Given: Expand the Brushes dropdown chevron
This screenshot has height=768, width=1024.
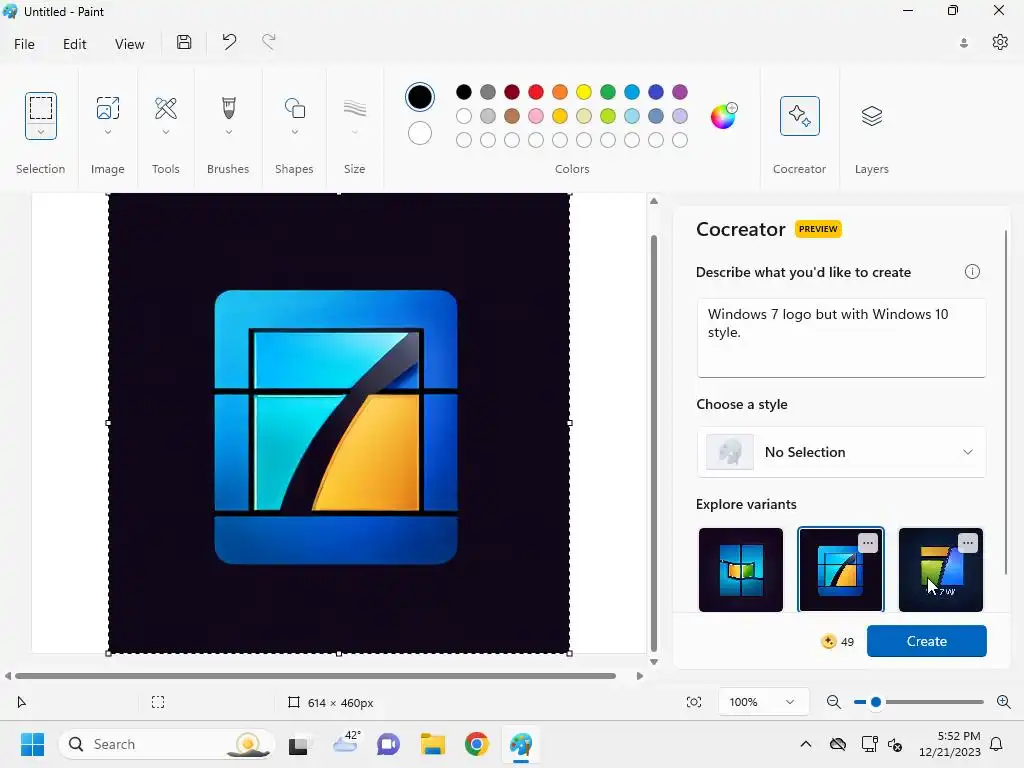Looking at the screenshot, I should coord(229,132).
